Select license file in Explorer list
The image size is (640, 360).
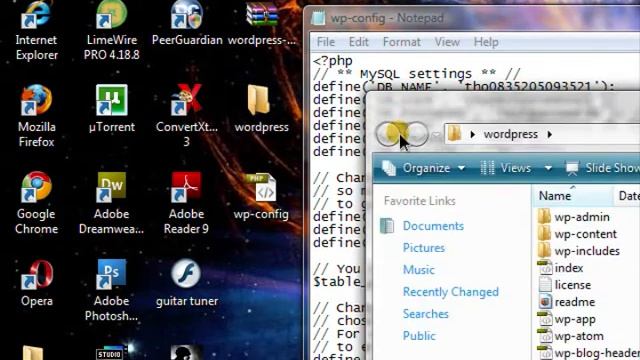[564, 285]
